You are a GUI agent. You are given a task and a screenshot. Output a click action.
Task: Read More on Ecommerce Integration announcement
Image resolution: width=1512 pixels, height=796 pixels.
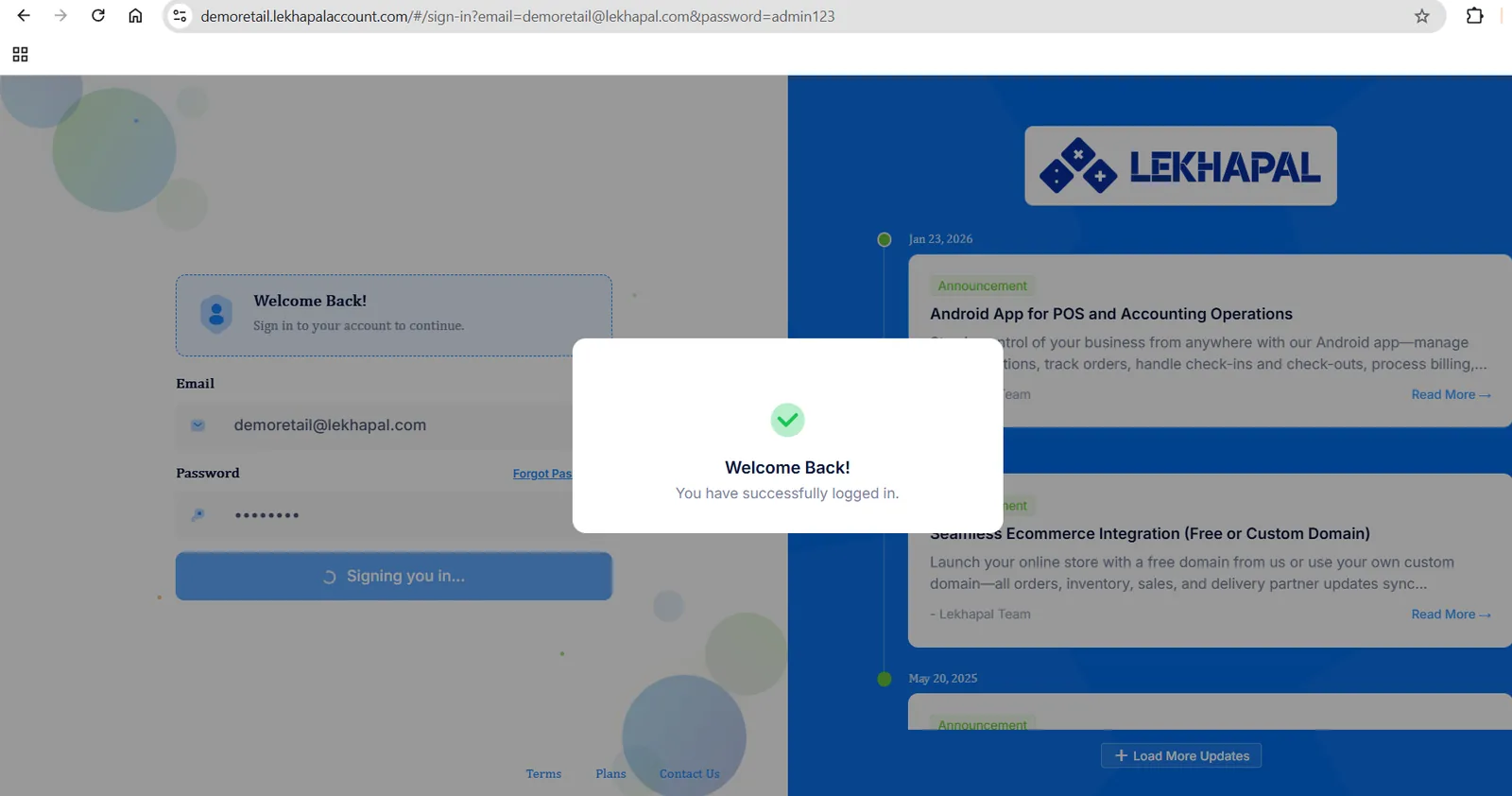click(x=1451, y=614)
